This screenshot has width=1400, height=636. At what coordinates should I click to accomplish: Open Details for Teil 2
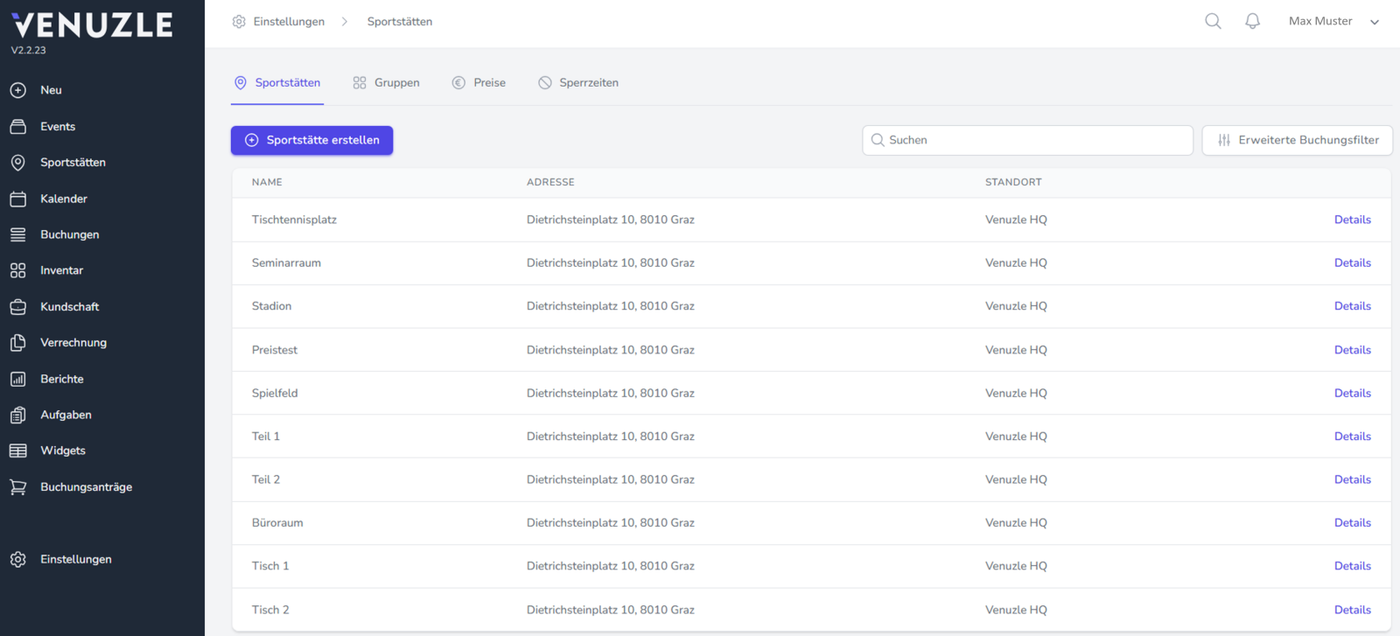point(1352,480)
